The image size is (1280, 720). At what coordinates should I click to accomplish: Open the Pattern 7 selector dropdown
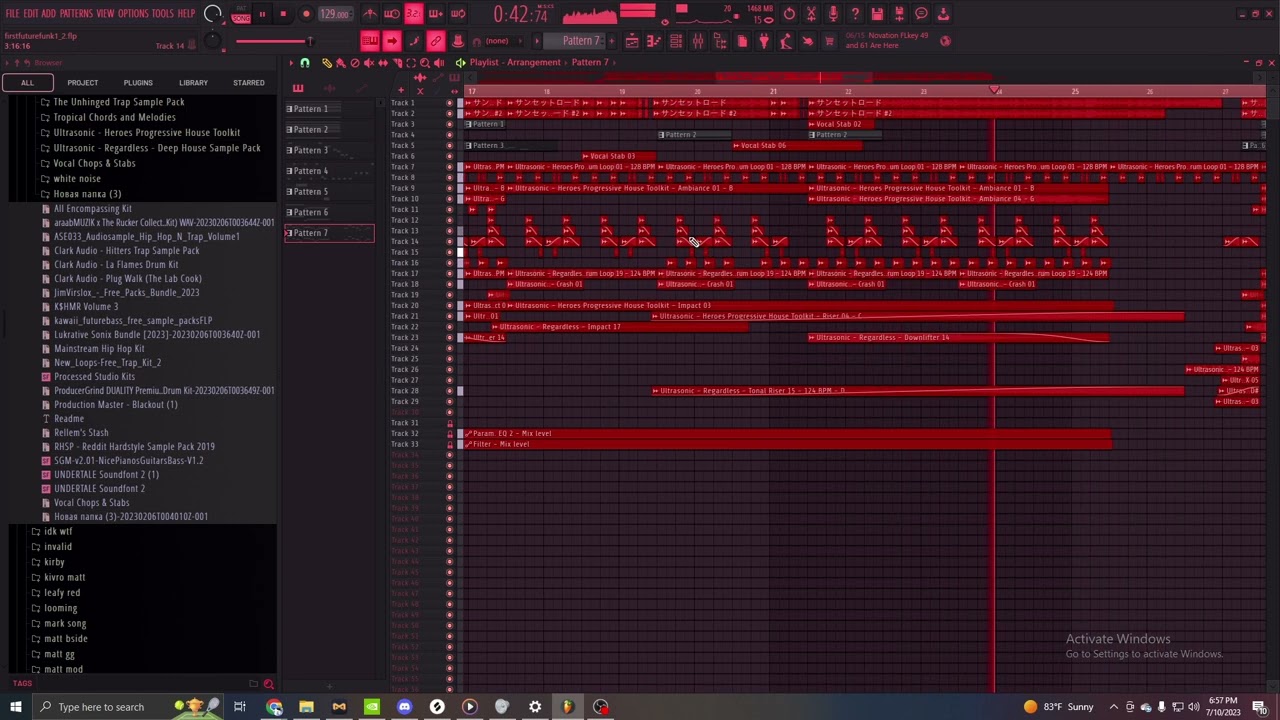[x=581, y=41]
